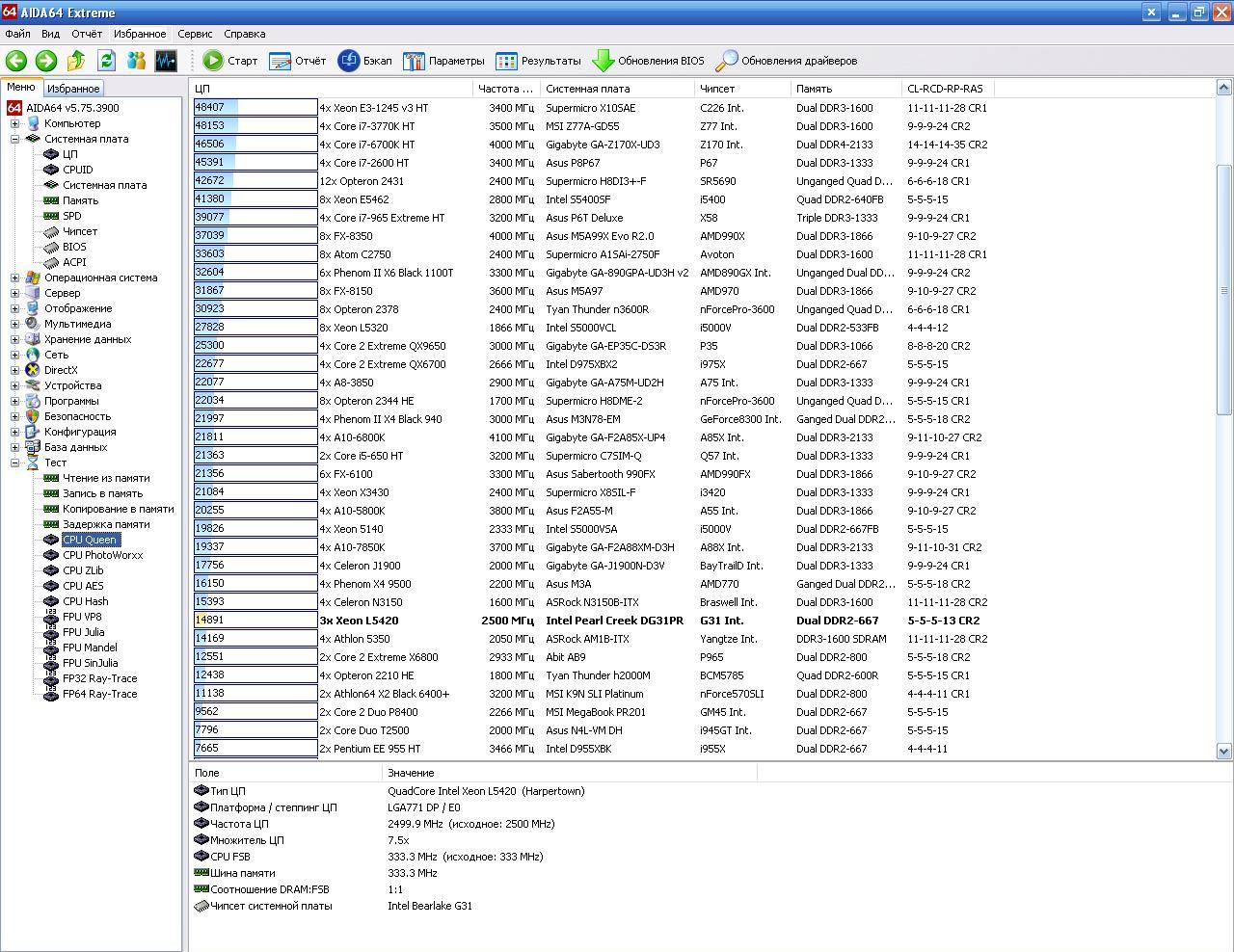Select the SPD tree item
Image resolution: width=1234 pixels, height=952 pixels.
tap(72, 216)
